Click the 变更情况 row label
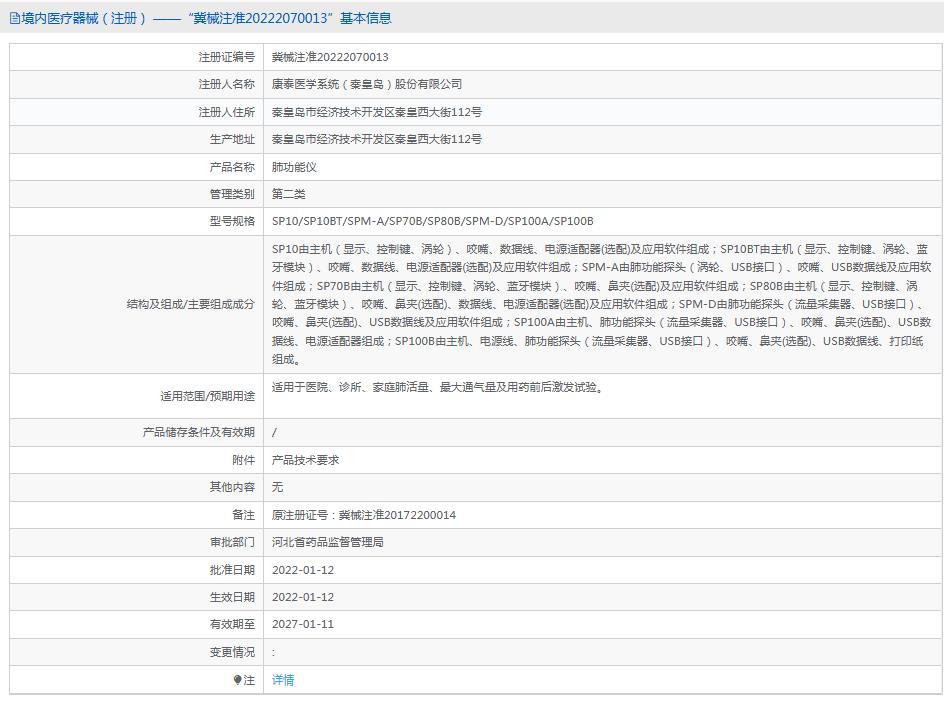 click(x=231, y=652)
